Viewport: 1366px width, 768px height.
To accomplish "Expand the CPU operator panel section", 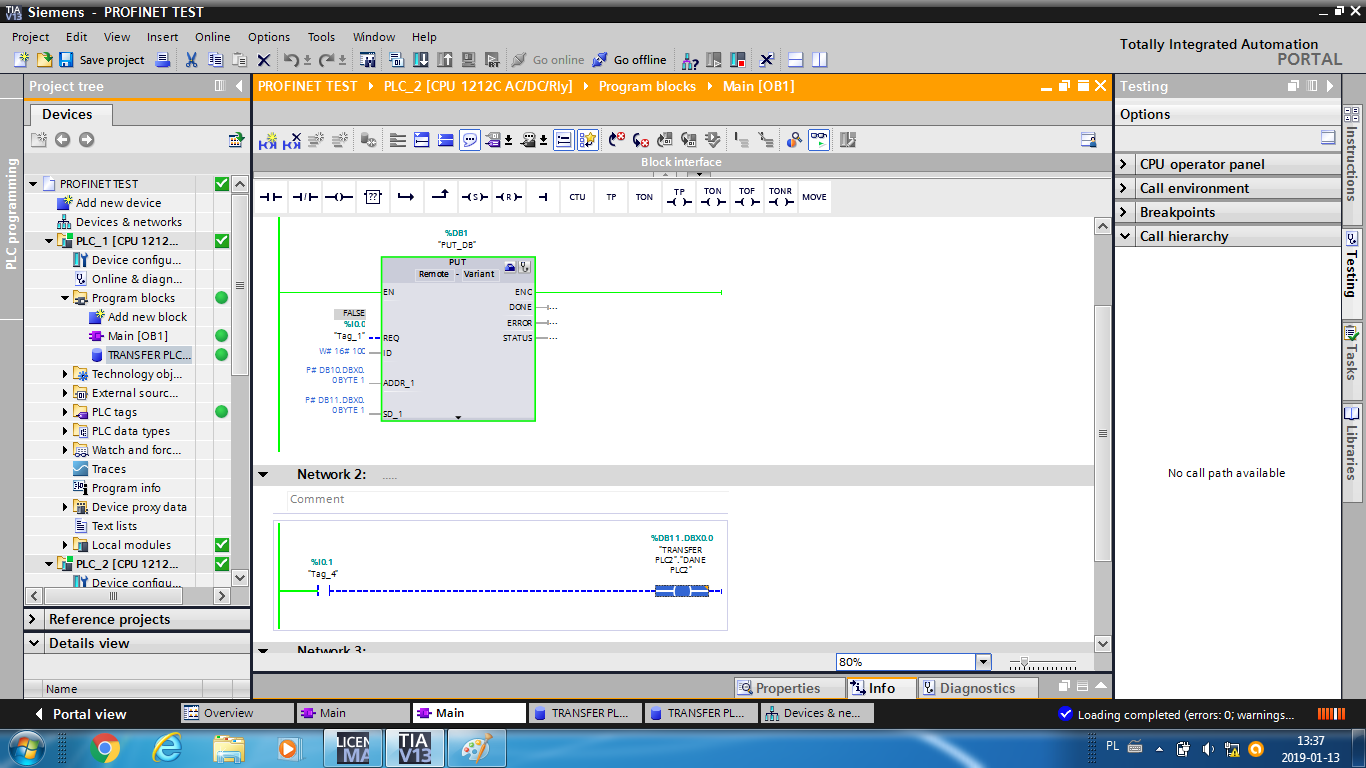I will [x=1125, y=164].
